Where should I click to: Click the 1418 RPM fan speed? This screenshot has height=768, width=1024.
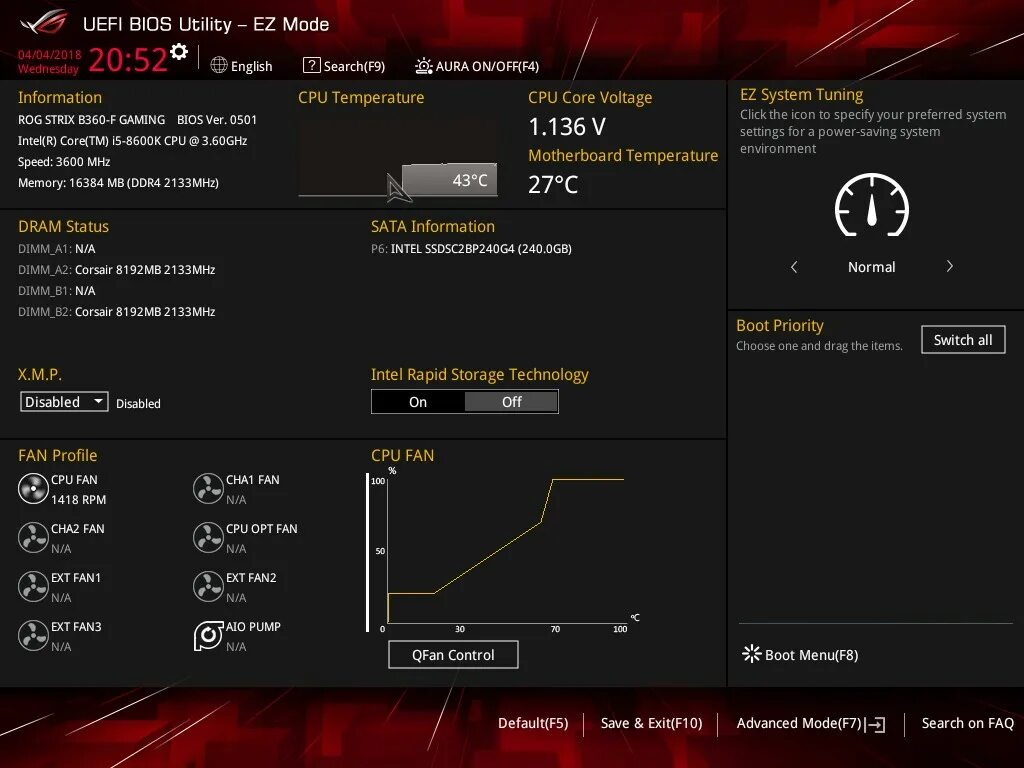pos(78,500)
